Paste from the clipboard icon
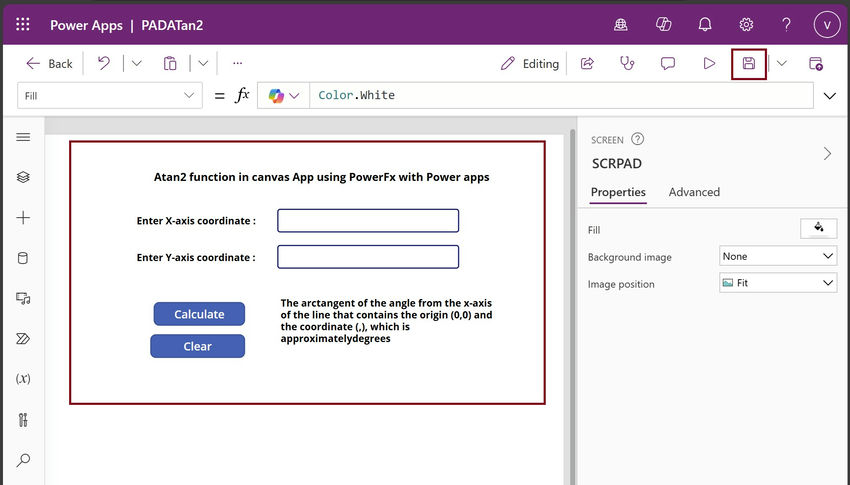 170,63
